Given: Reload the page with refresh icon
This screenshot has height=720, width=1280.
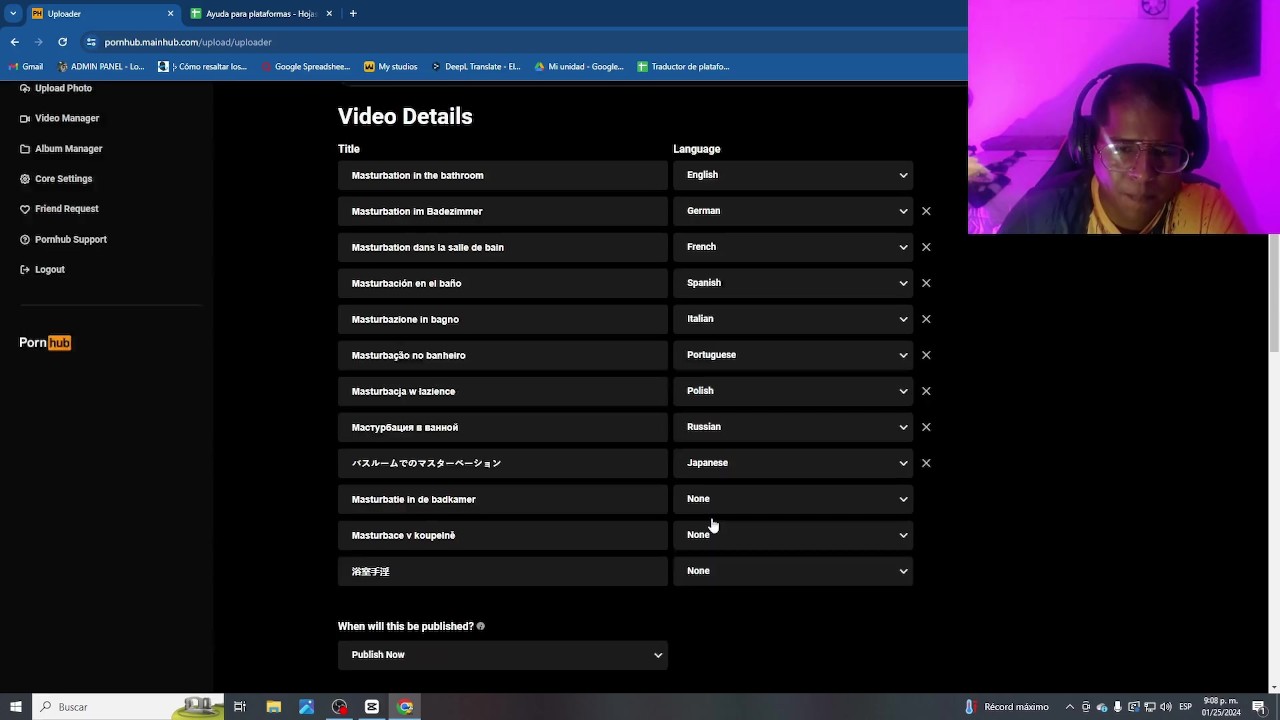Looking at the screenshot, I should click(x=62, y=42).
